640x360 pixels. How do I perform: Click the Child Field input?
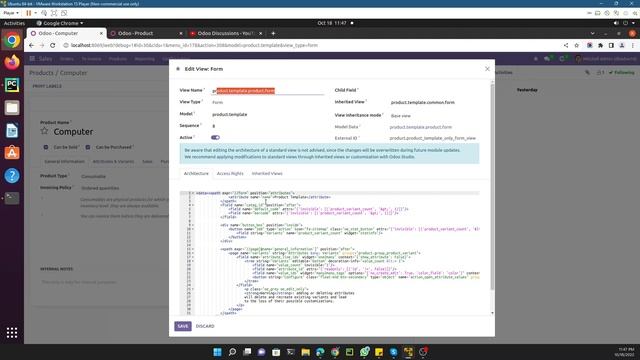click(x=434, y=90)
